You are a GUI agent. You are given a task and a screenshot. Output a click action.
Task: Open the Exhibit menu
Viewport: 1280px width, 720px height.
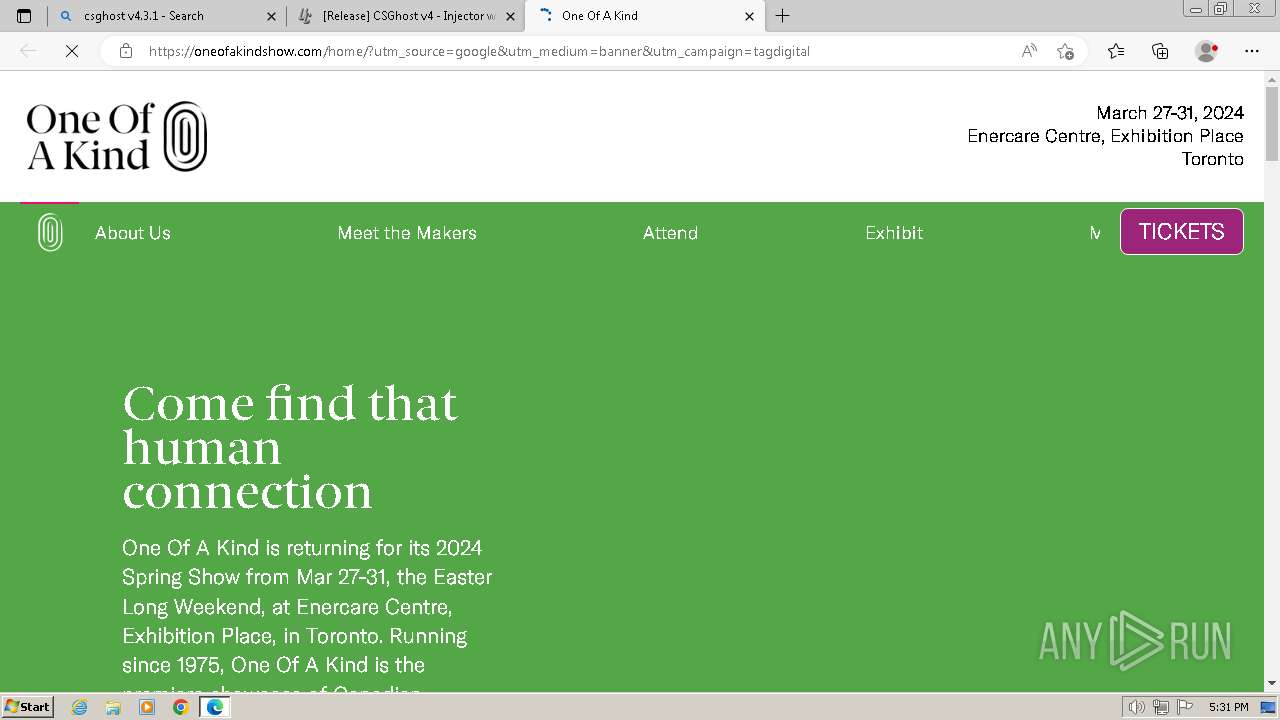pyautogui.click(x=894, y=233)
